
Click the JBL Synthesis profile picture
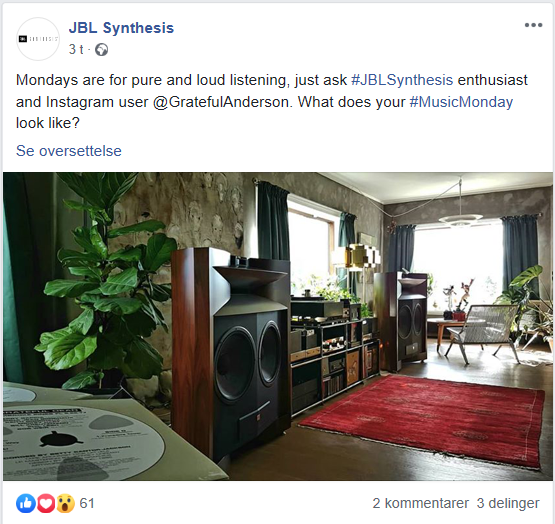[38, 39]
